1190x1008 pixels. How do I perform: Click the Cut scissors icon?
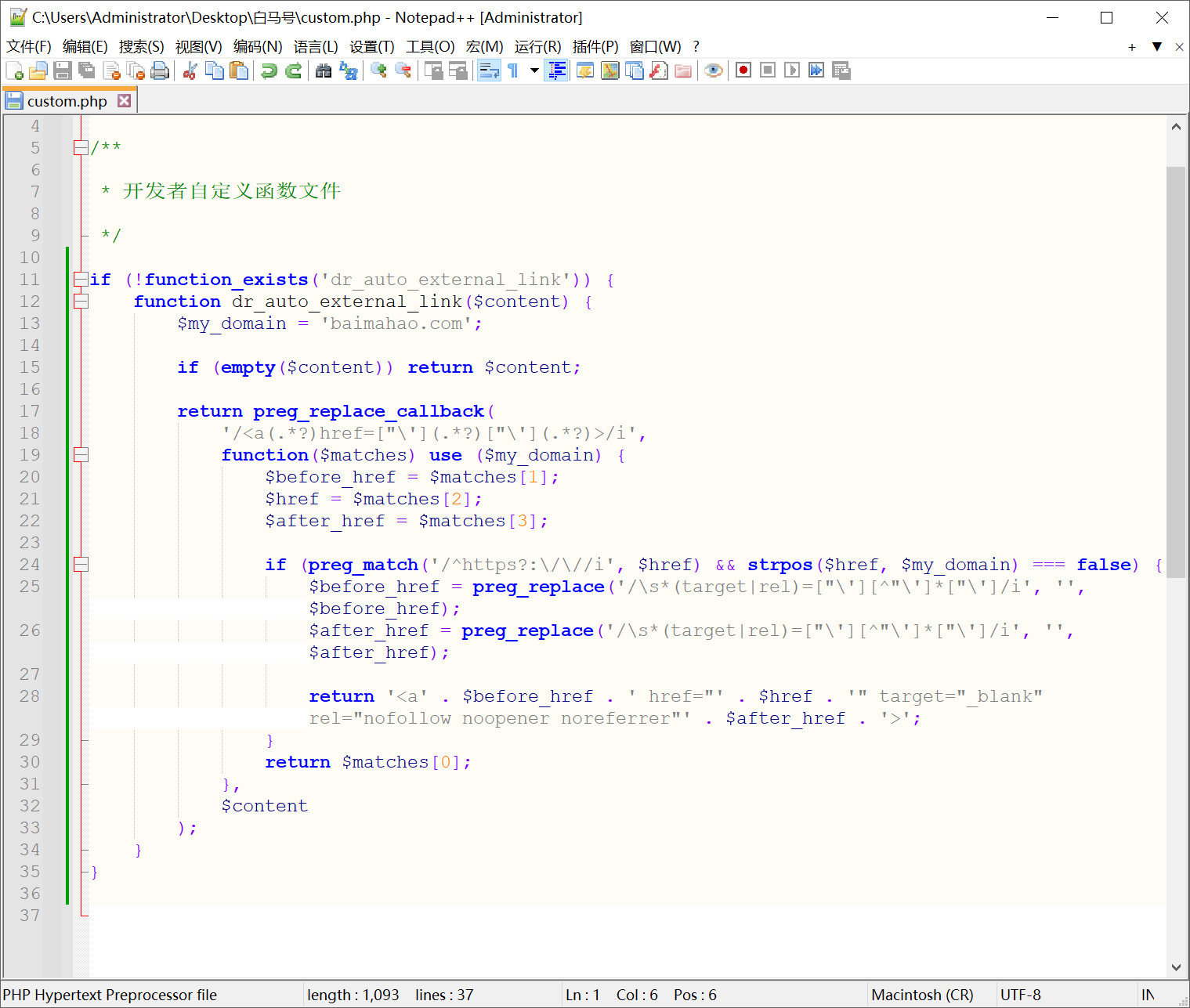click(190, 70)
